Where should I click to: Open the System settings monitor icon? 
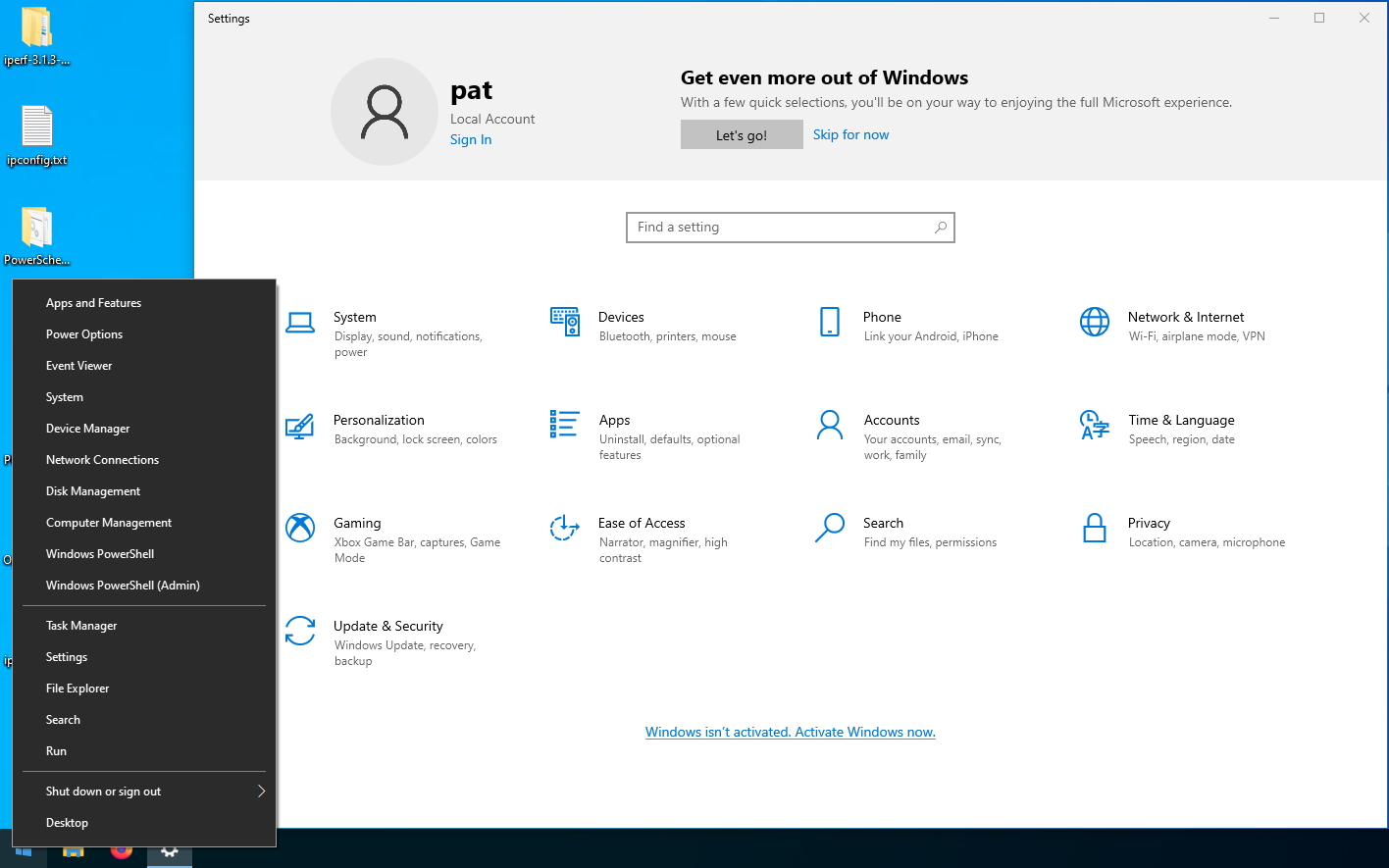[300, 322]
